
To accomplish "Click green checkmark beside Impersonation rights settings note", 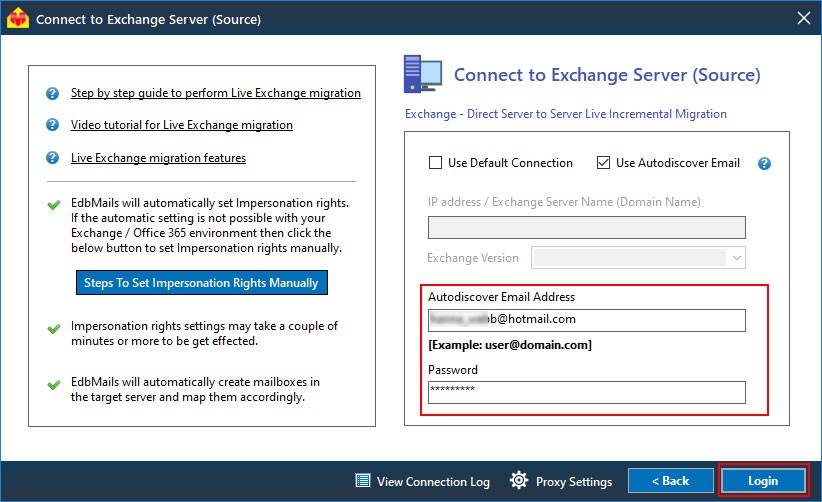I will coord(53,329).
